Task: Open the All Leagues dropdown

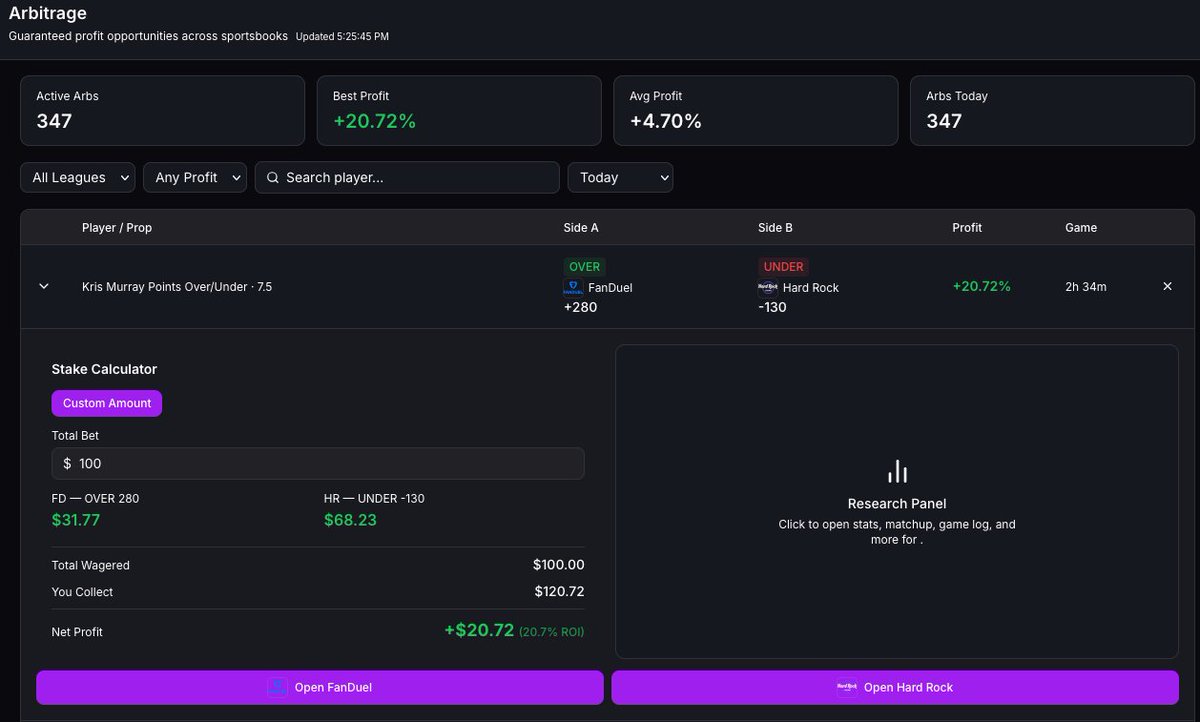Action: [78, 177]
